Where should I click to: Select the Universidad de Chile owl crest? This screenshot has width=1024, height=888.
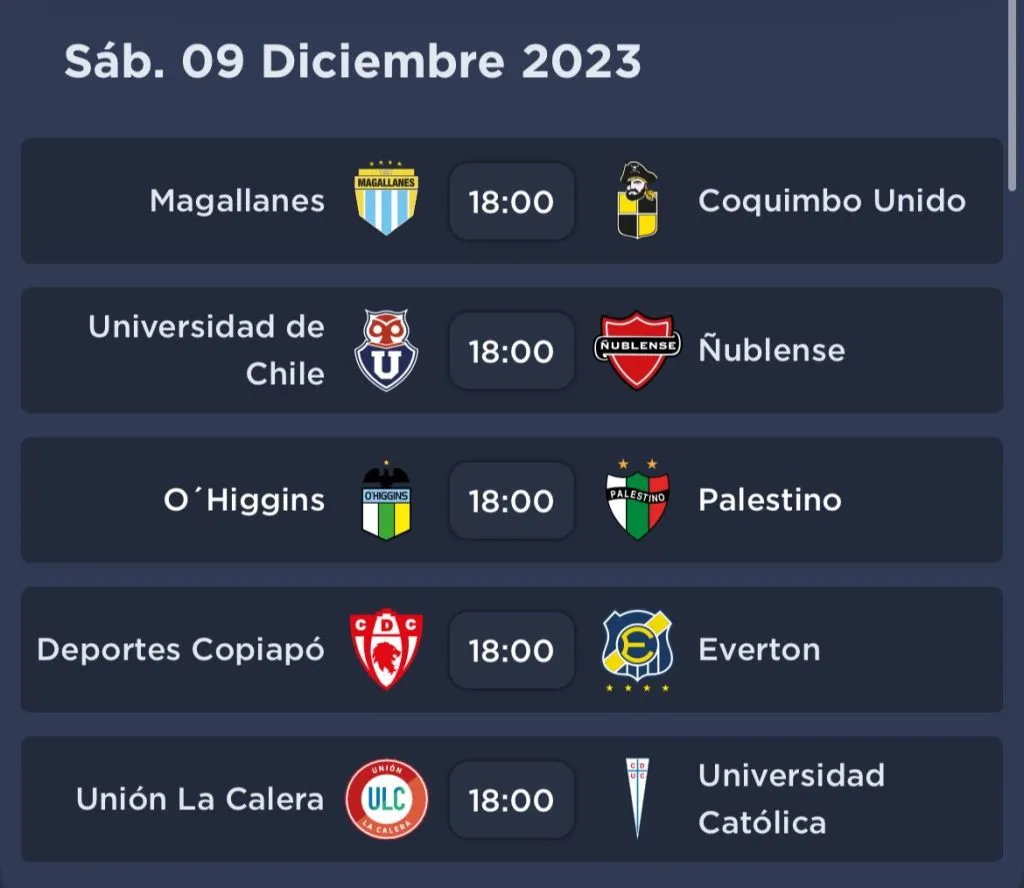[x=387, y=350]
